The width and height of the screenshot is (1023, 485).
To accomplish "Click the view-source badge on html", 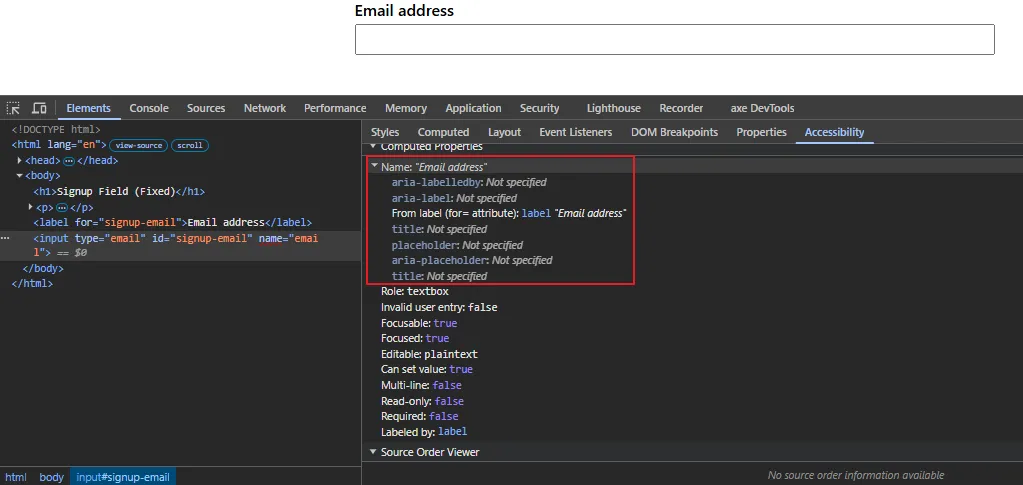I will coord(139,146).
